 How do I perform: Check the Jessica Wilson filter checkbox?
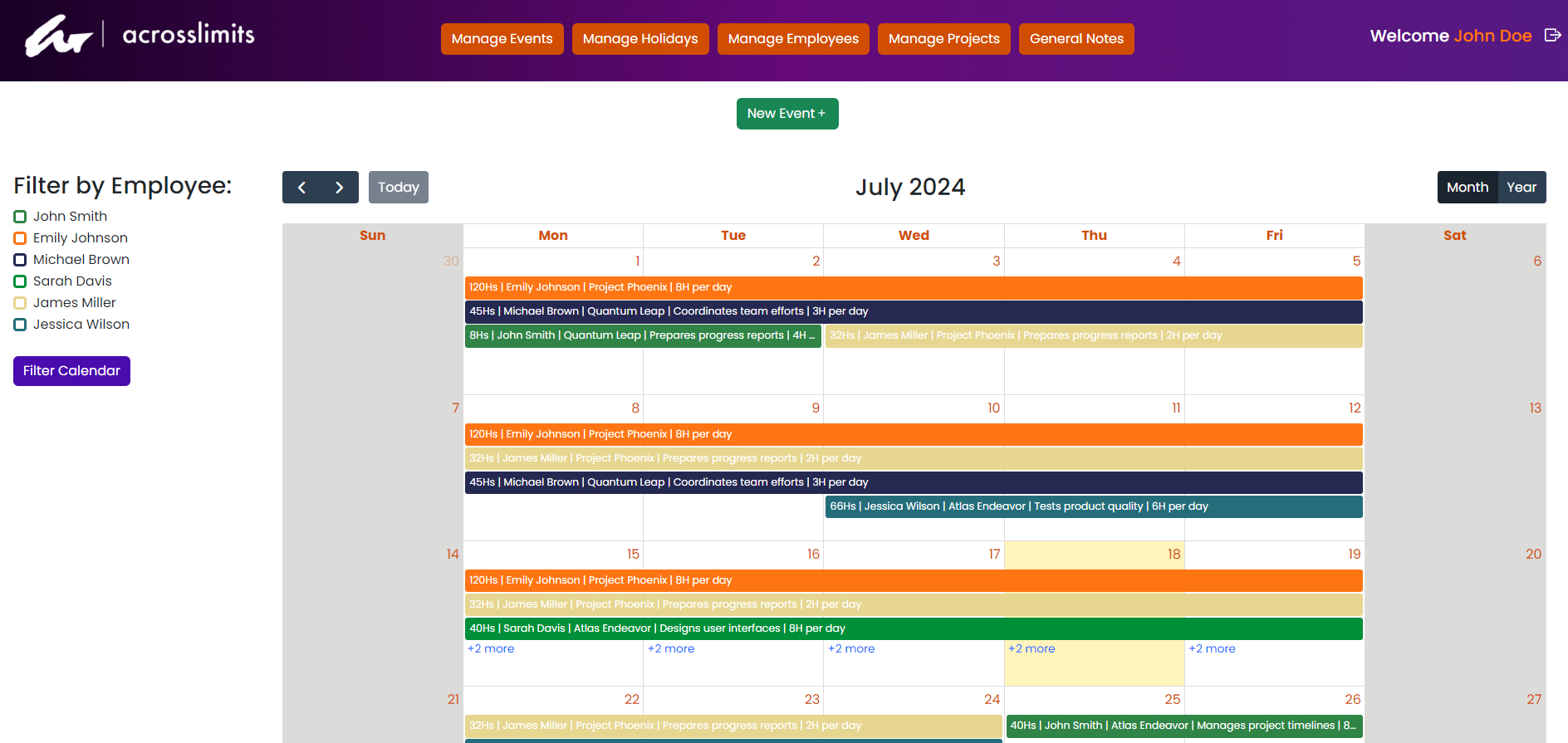20,325
